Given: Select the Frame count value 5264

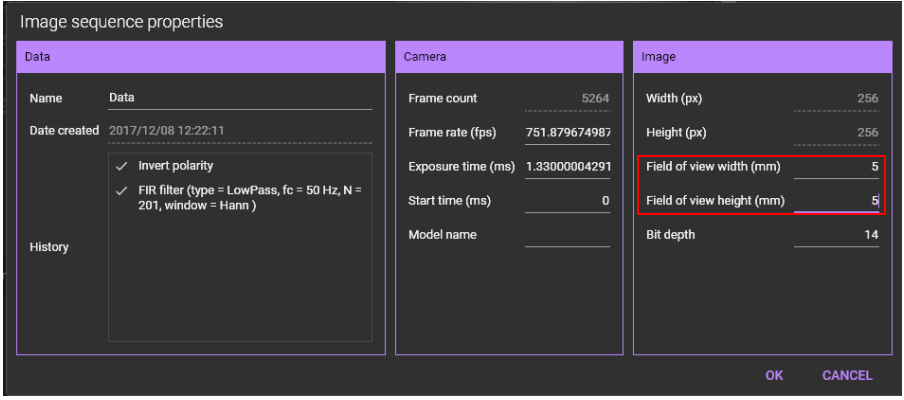Looking at the screenshot, I should tap(567, 98).
